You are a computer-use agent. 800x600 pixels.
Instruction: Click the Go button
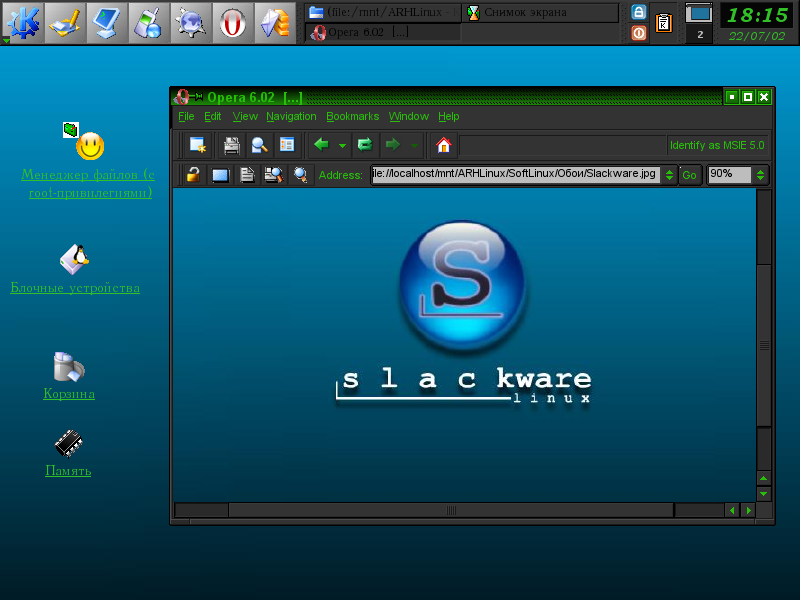(689, 175)
